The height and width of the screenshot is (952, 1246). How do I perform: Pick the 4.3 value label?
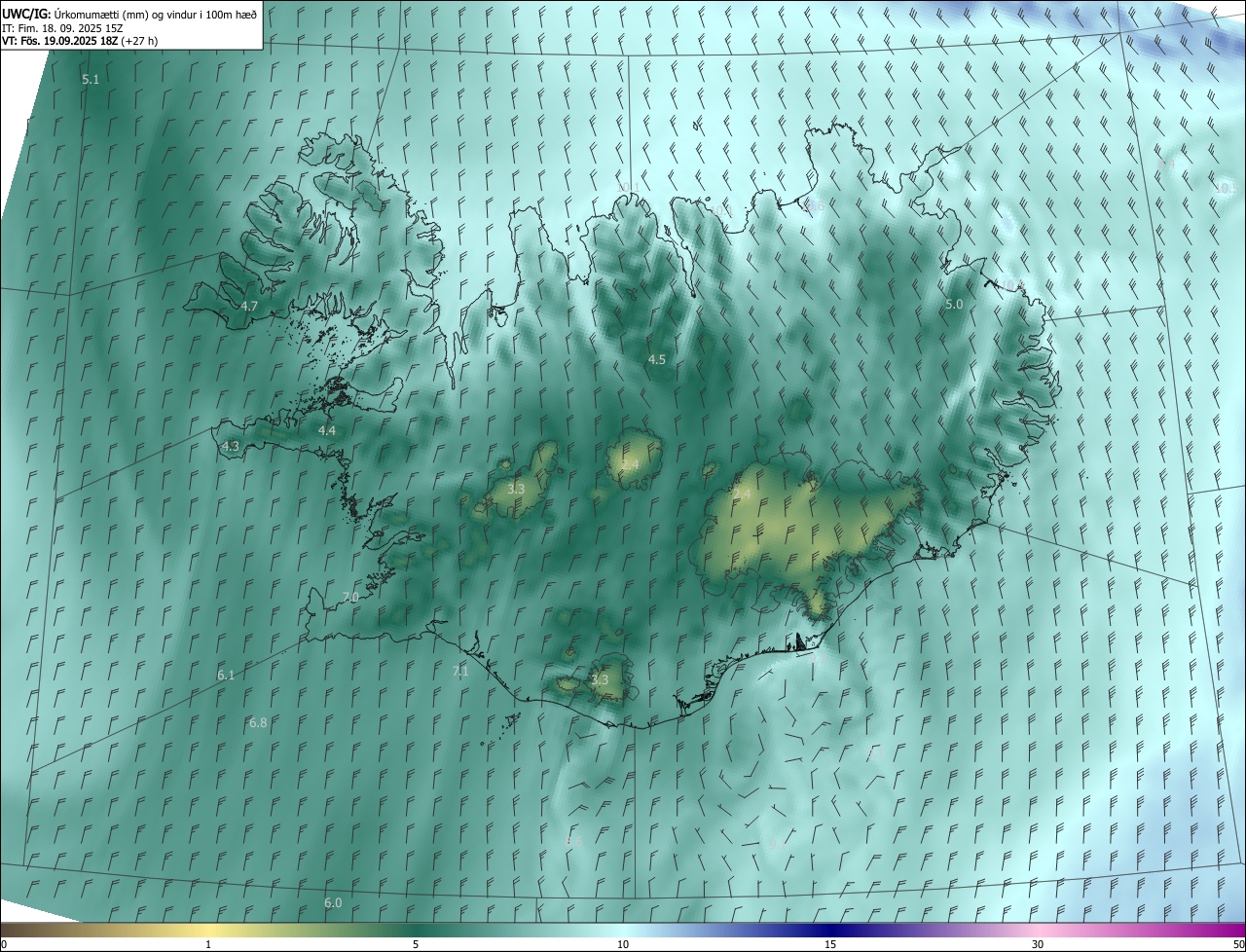231,446
